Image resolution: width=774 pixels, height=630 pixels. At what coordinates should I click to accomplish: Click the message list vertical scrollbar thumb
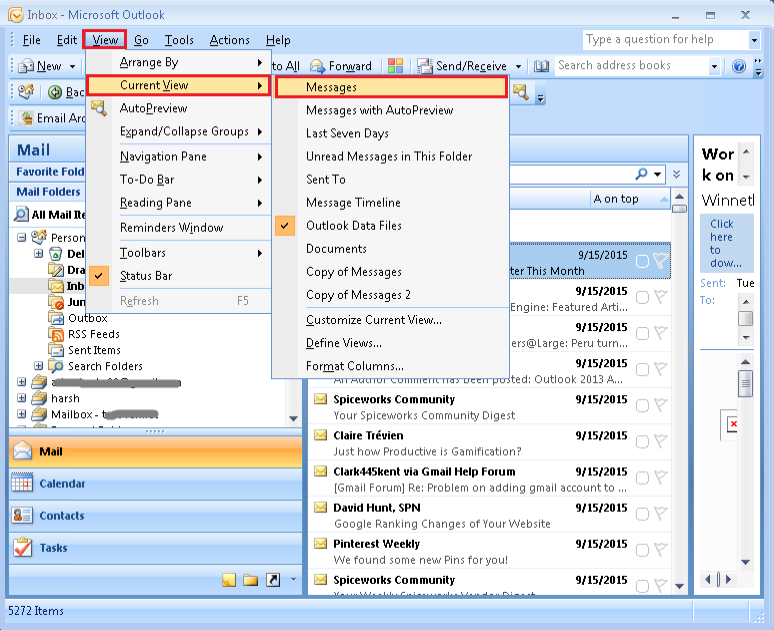point(679,209)
